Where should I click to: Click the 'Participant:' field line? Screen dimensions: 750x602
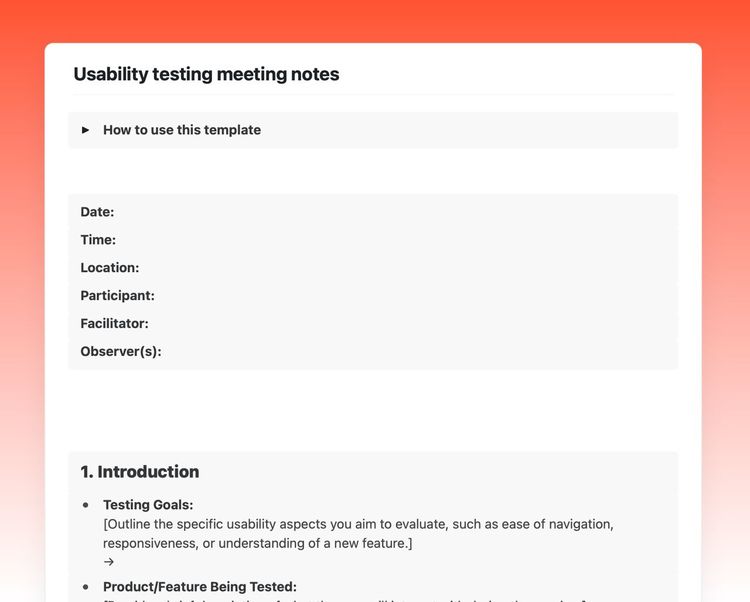117,296
